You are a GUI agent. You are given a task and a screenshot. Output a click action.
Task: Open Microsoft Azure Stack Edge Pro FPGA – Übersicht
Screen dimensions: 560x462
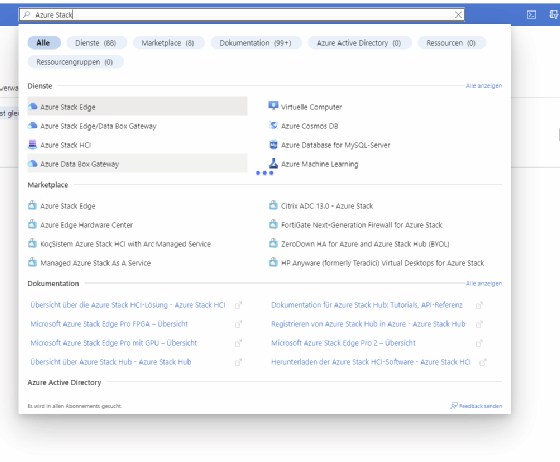109,324
